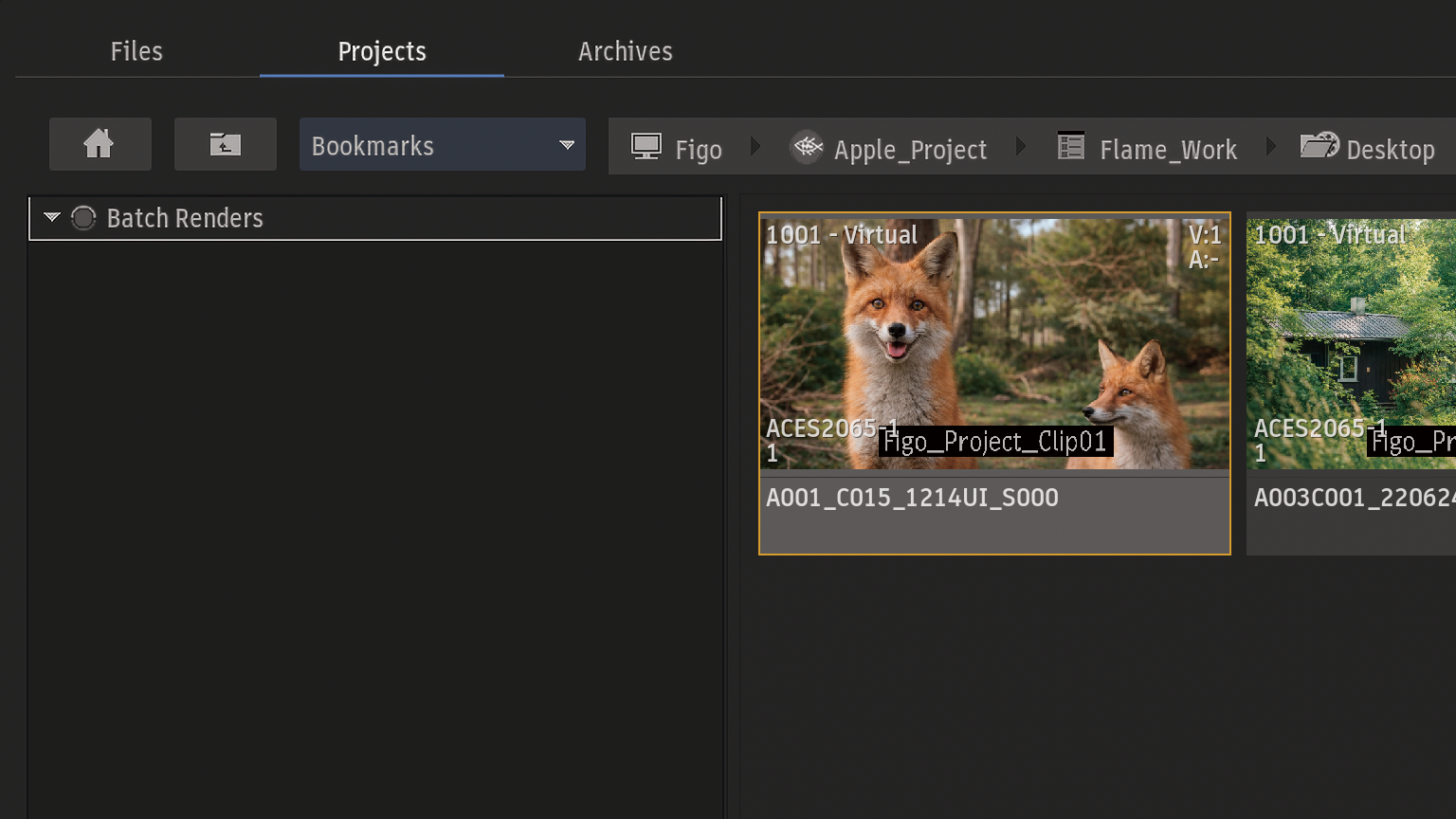The height and width of the screenshot is (819, 1456).
Task: Click the breadcrumb arrow after Flame_Work
Action: point(1270,147)
